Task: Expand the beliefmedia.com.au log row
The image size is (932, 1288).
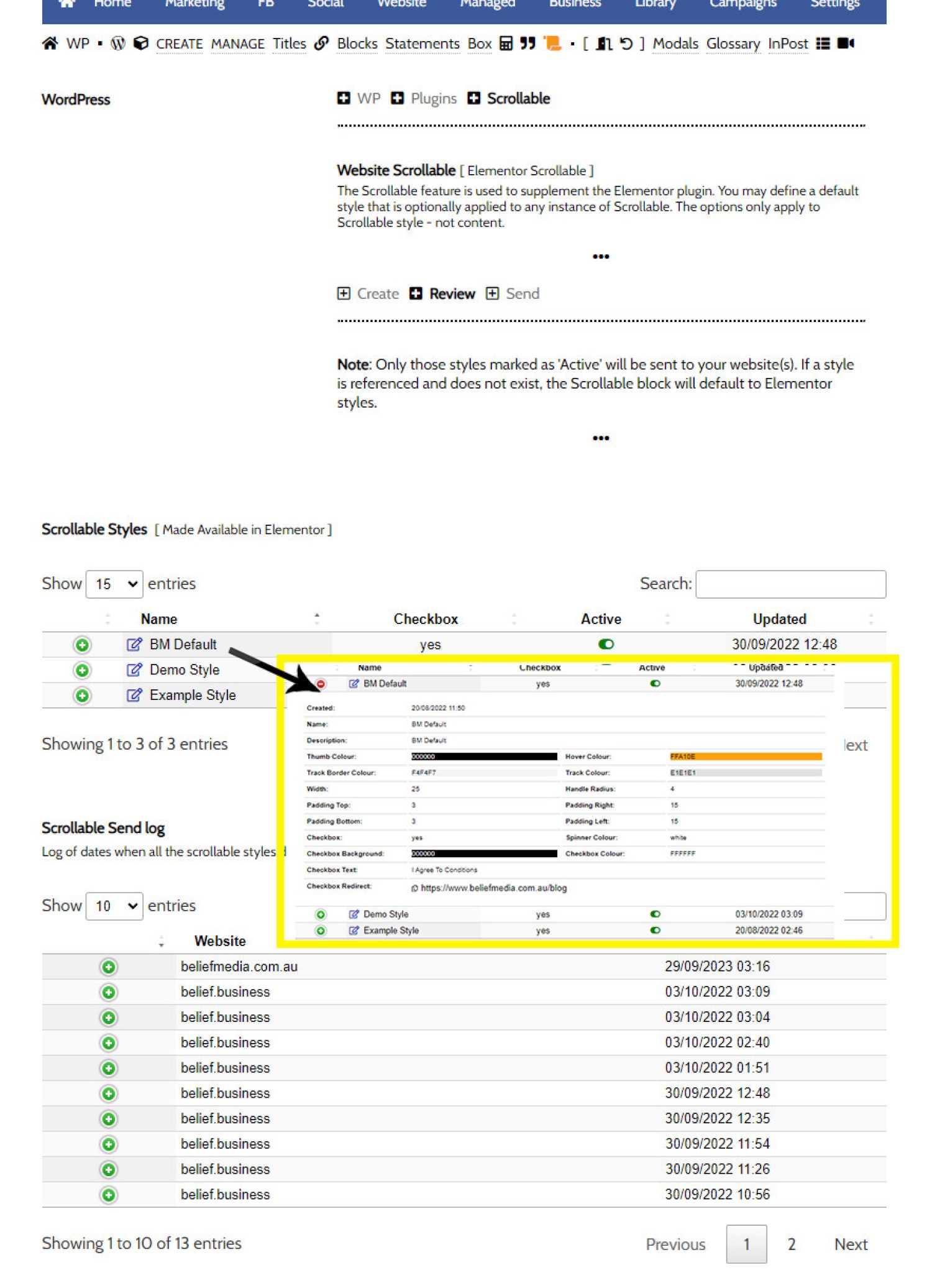Action: (x=109, y=967)
